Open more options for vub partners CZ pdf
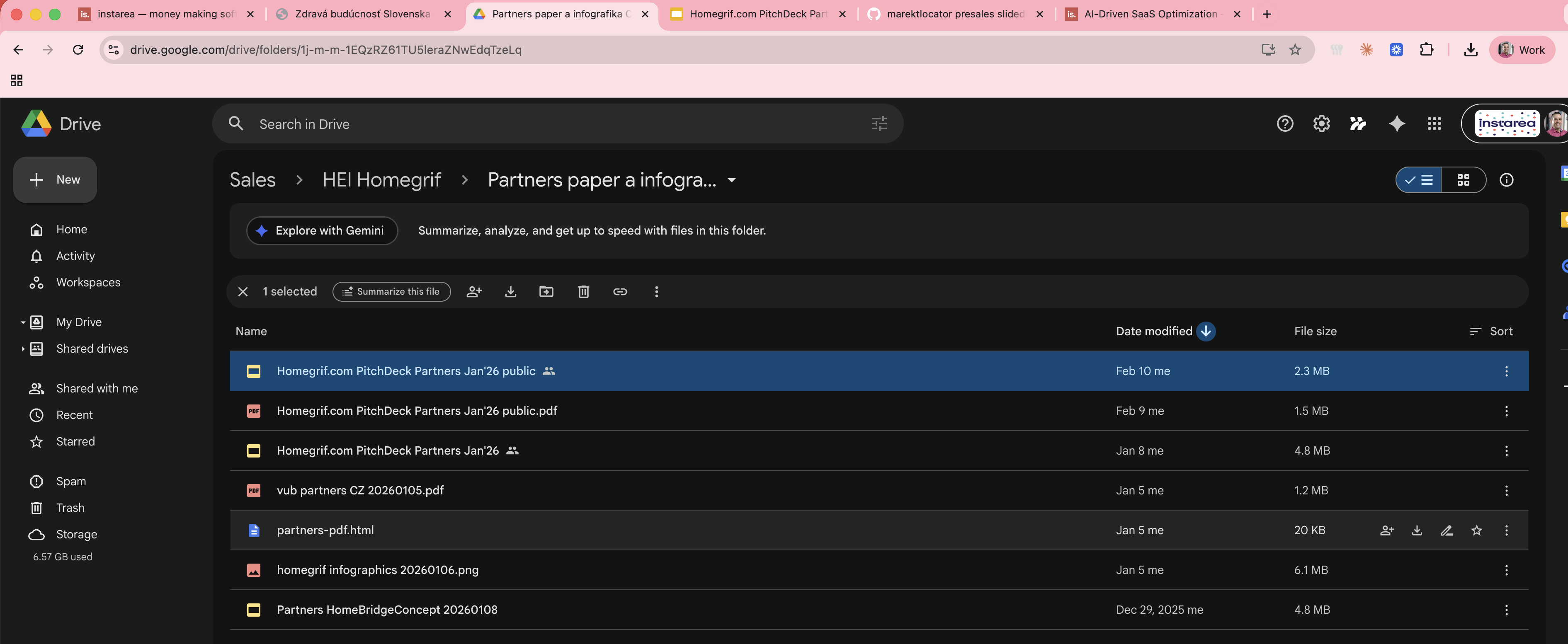Image resolution: width=1568 pixels, height=644 pixels. [1507, 490]
